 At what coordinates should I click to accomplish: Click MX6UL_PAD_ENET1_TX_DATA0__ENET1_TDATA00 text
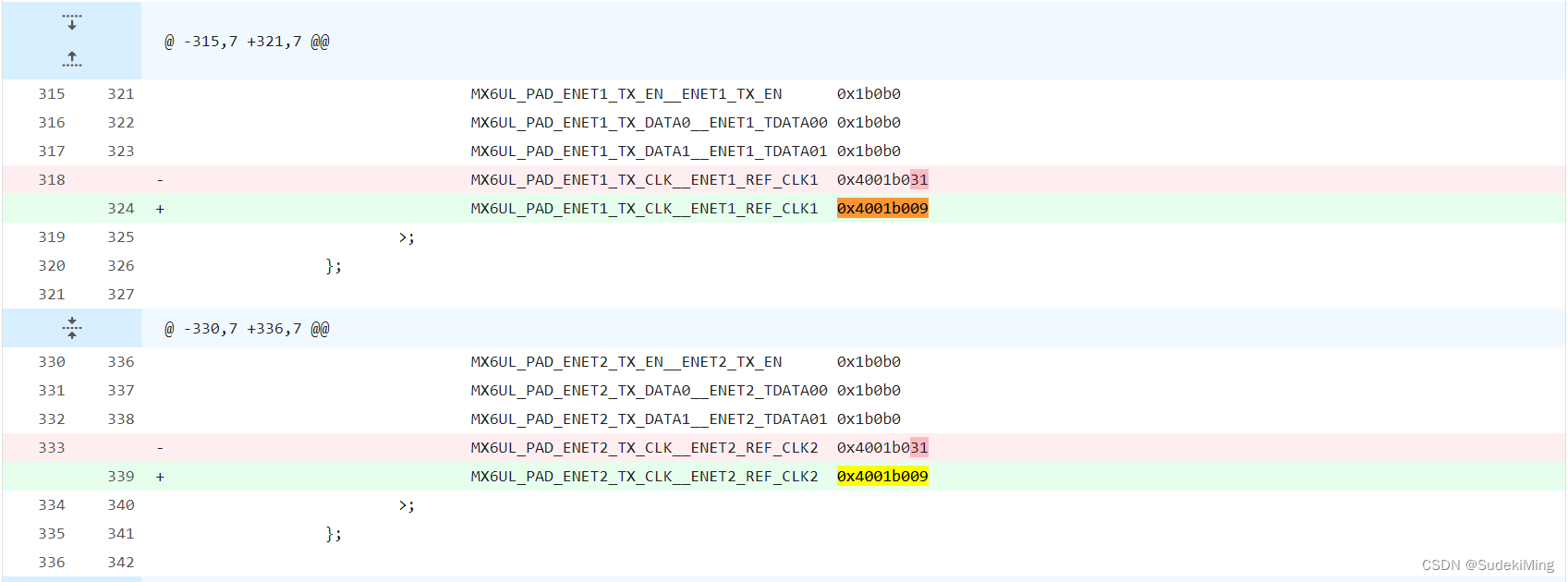pos(649,123)
